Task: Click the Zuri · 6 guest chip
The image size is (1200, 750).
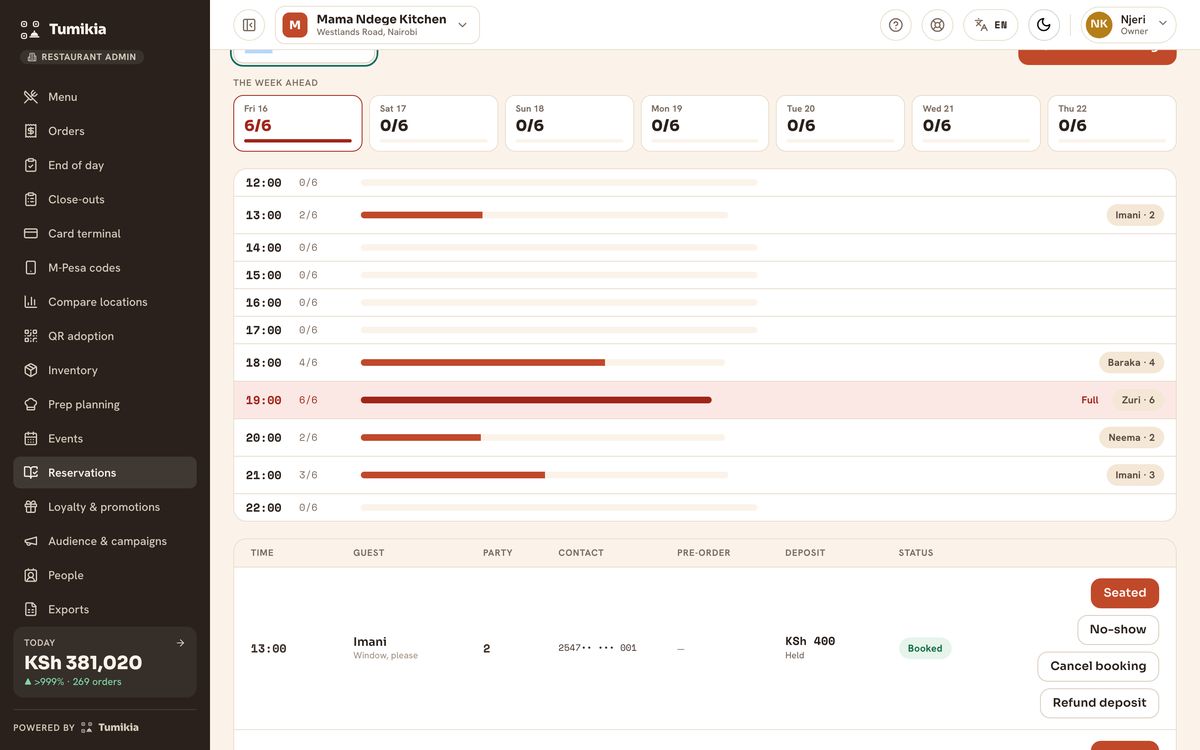Action: 1138,400
